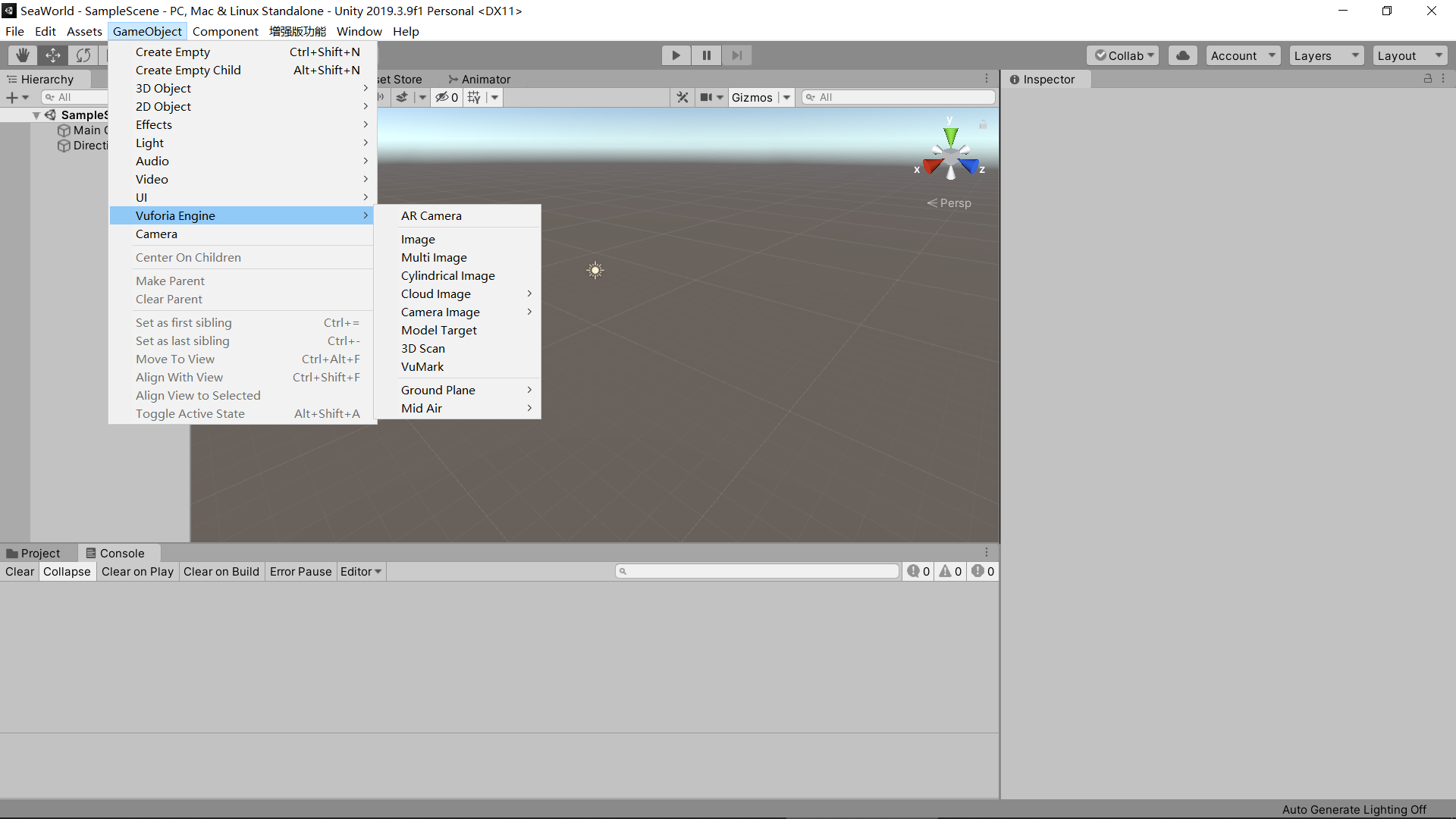This screenshot has height=819, width=1456.
Task: Toggle Pause mode
Action: click(706, 55)
